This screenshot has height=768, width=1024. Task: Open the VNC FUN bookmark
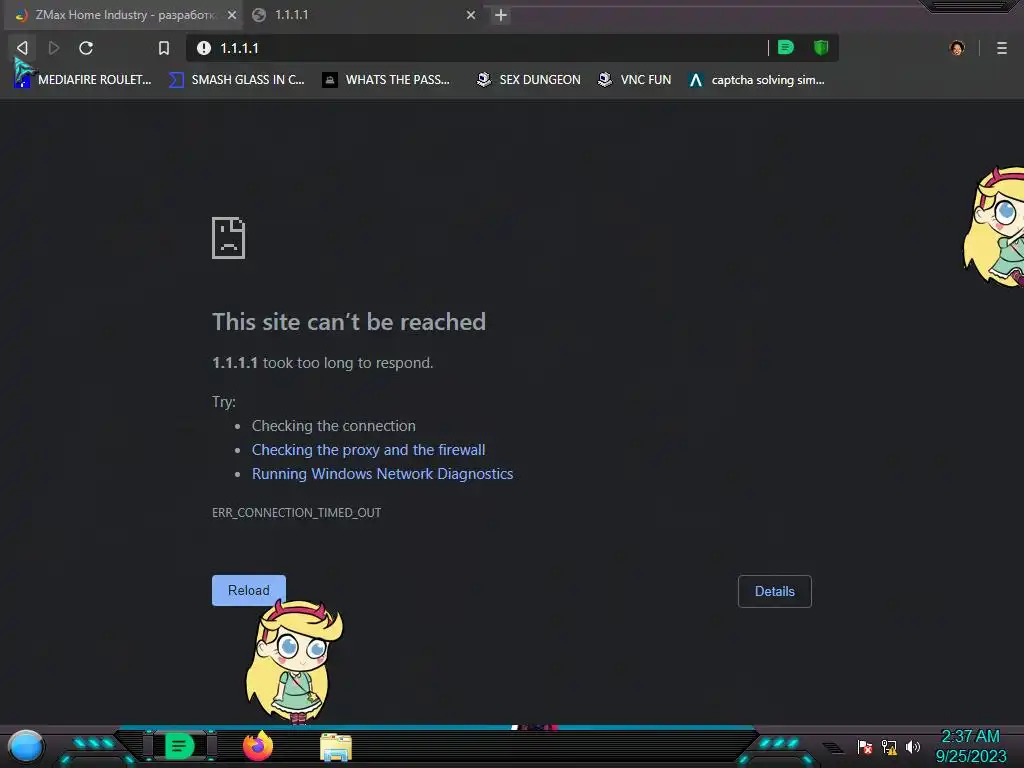634,80
